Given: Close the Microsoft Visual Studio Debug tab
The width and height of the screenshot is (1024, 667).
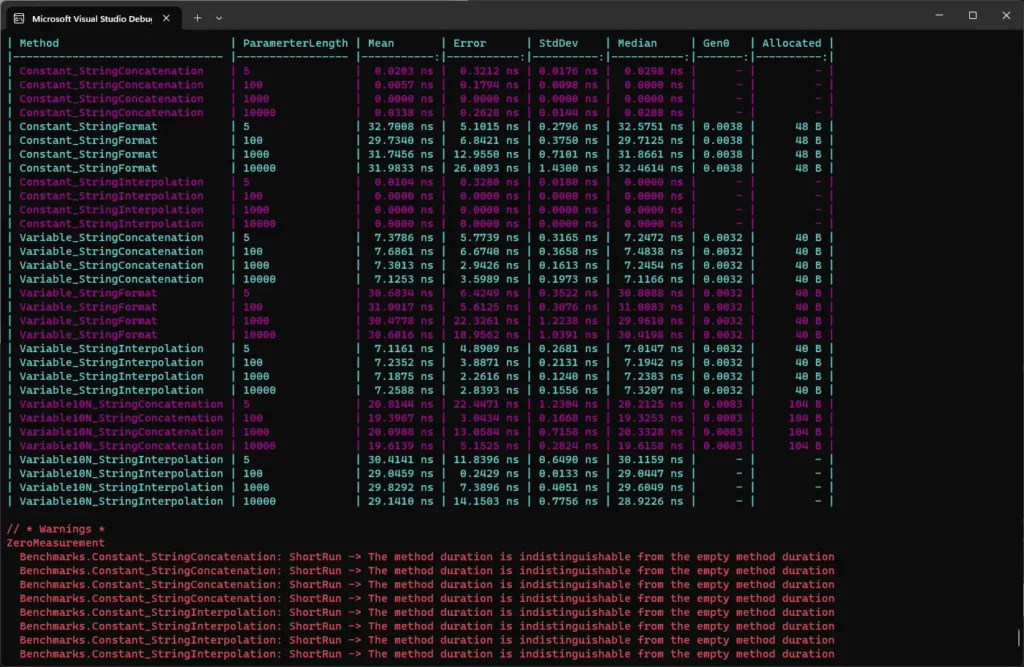Looking at the screenshot, I should tap(167, 18).
